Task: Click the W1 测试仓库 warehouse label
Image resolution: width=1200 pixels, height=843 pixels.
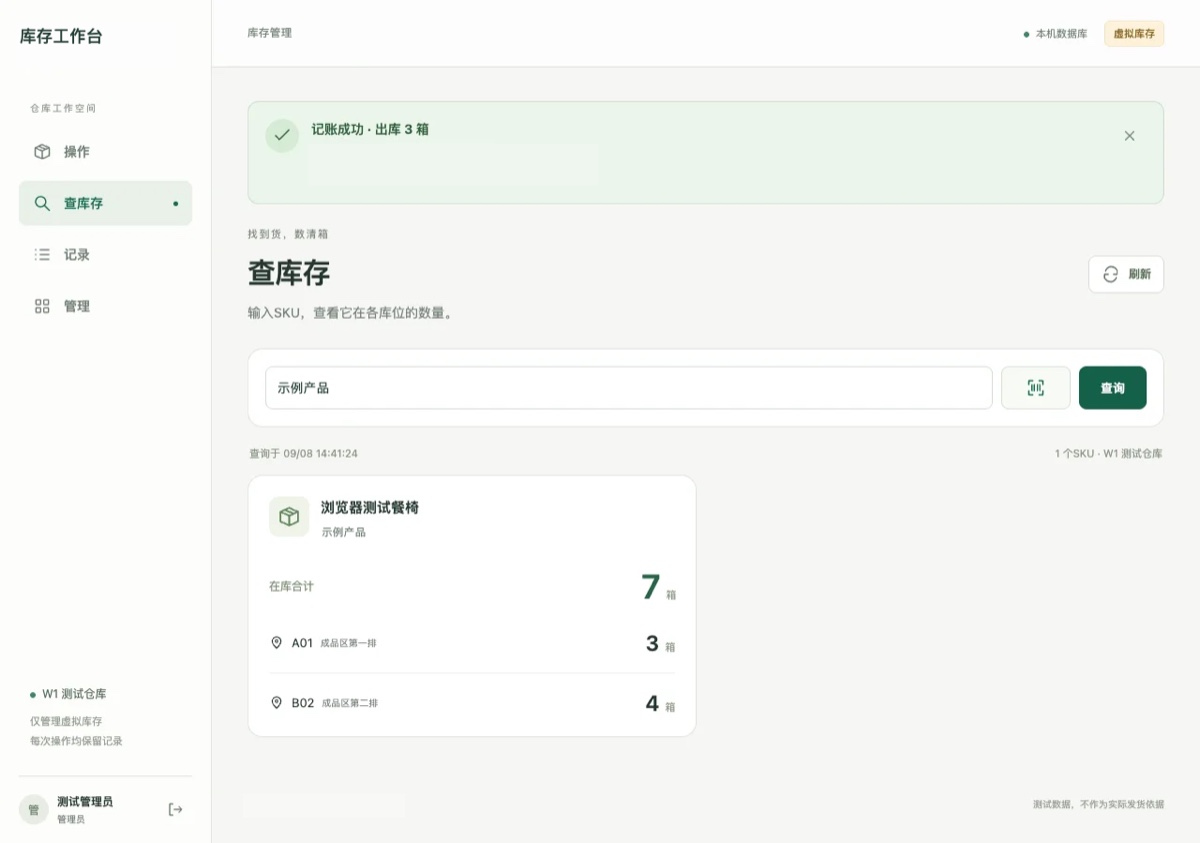Action: click(x=74, y=694)
